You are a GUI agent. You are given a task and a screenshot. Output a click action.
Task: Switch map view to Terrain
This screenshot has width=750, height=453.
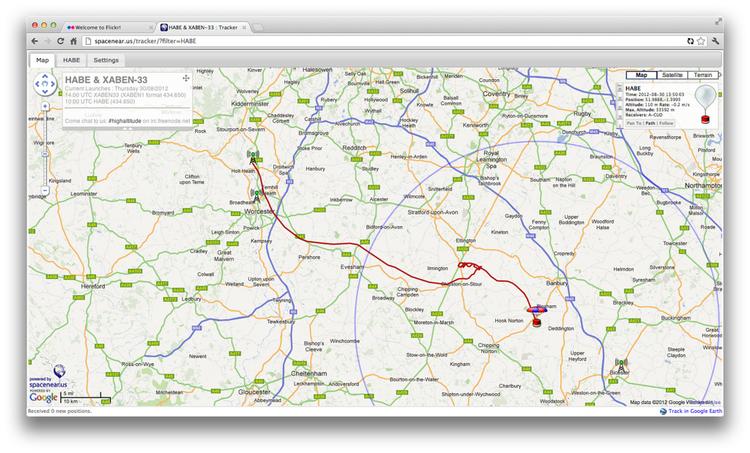703,75
